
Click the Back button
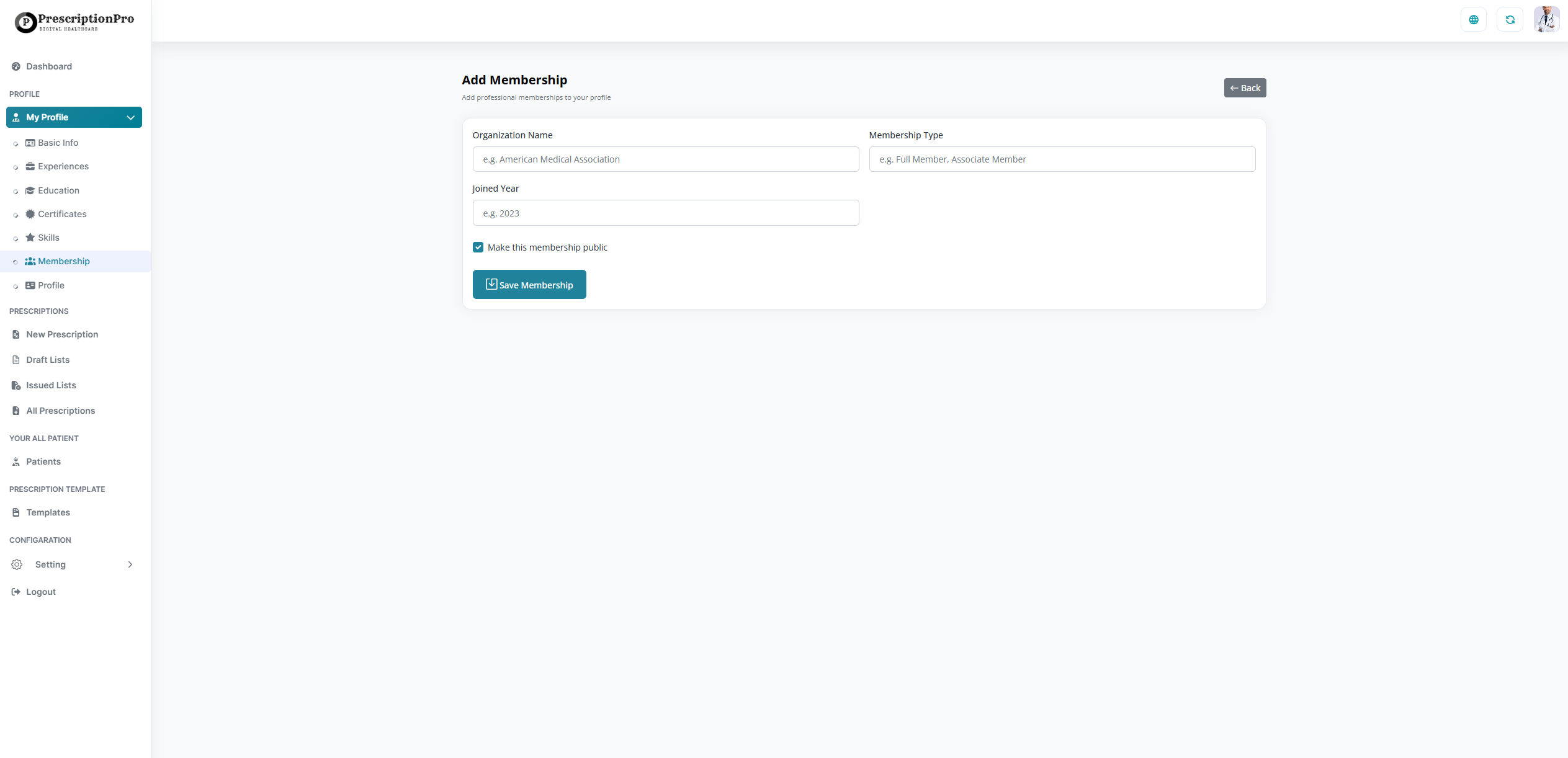click(x=1244, y=88)
